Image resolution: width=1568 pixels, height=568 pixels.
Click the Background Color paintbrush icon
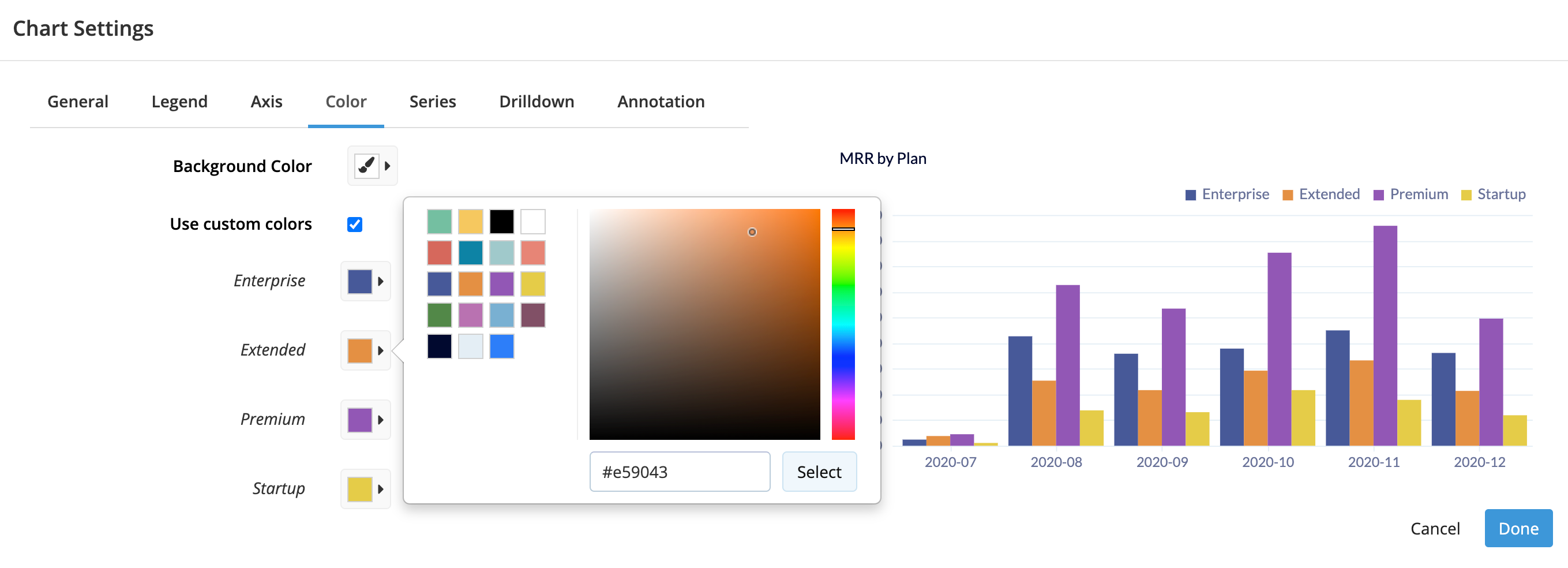(366, 166)
